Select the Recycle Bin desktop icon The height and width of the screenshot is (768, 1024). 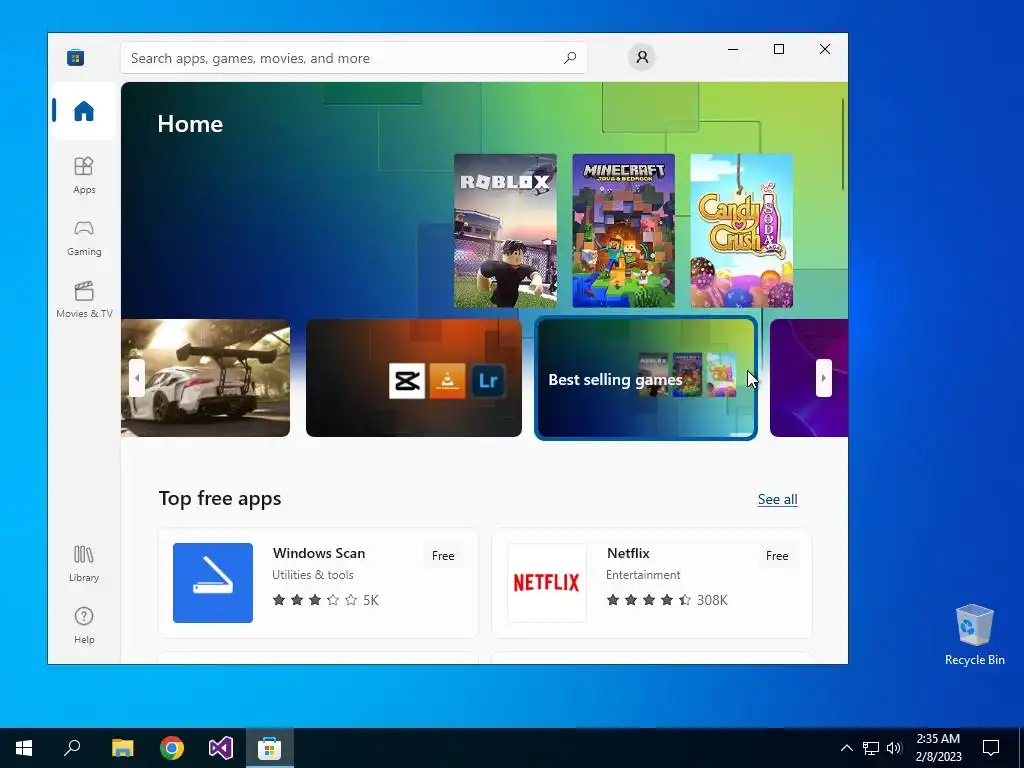pyautogui.click(x=974, y=635)
